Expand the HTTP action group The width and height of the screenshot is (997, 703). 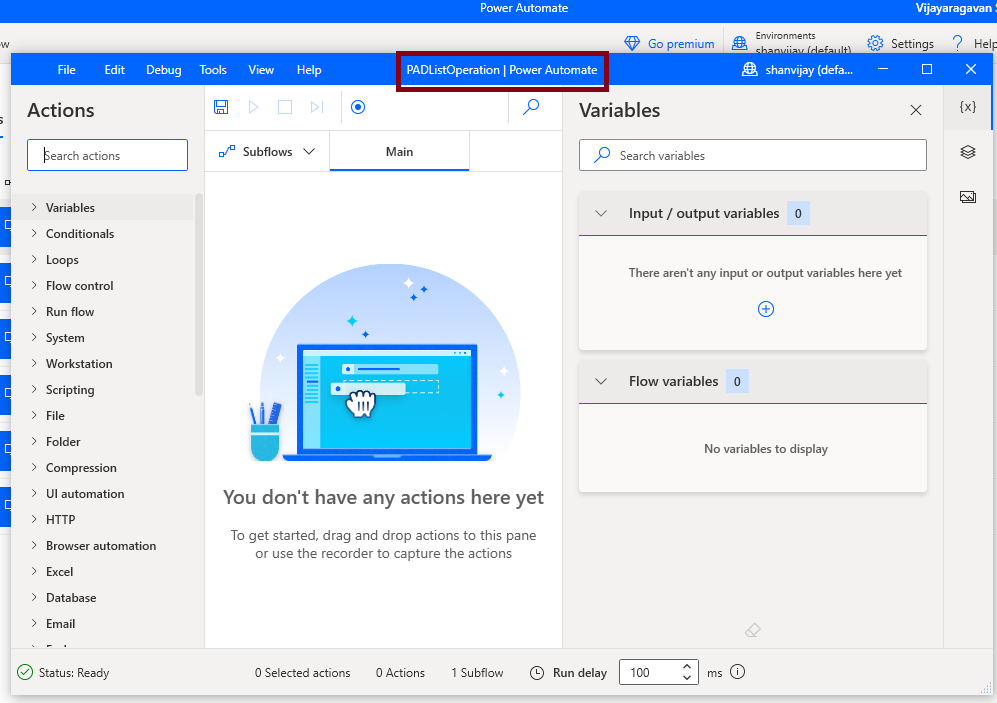tap(34, 519)
